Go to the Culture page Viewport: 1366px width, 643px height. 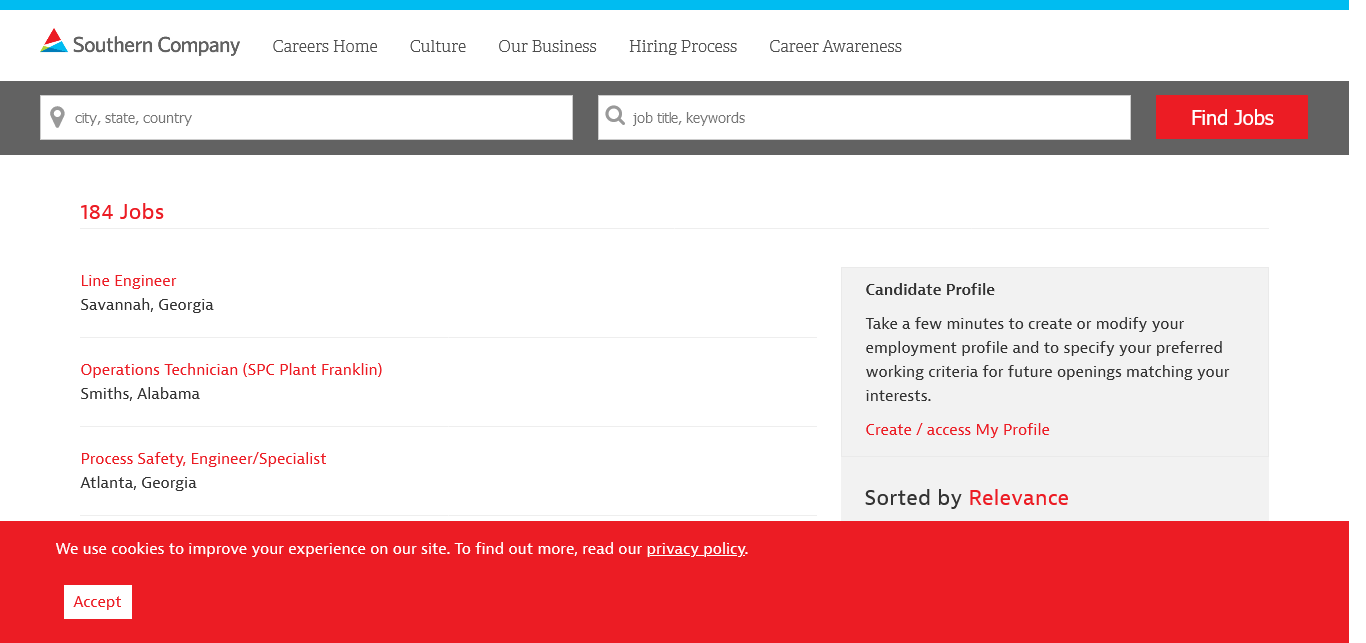[x=438, y=46]
